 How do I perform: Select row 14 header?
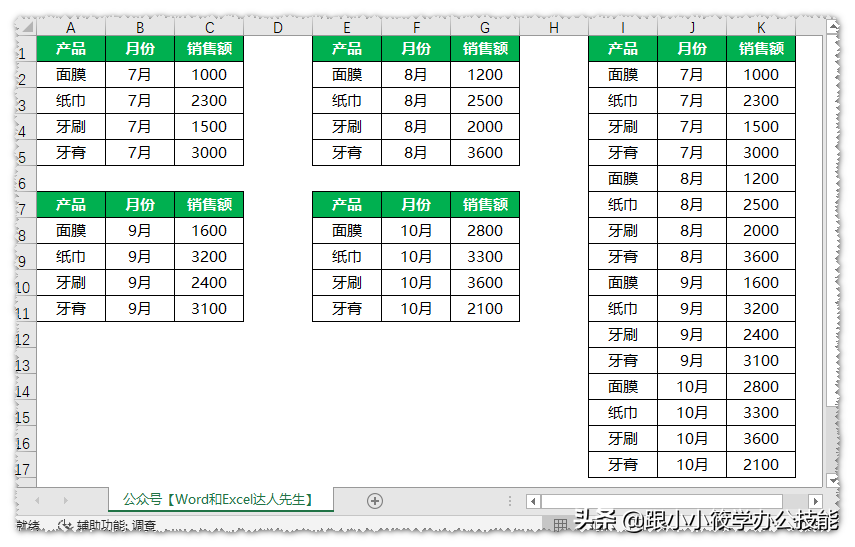pyautogui.click(x=26, y=387)
